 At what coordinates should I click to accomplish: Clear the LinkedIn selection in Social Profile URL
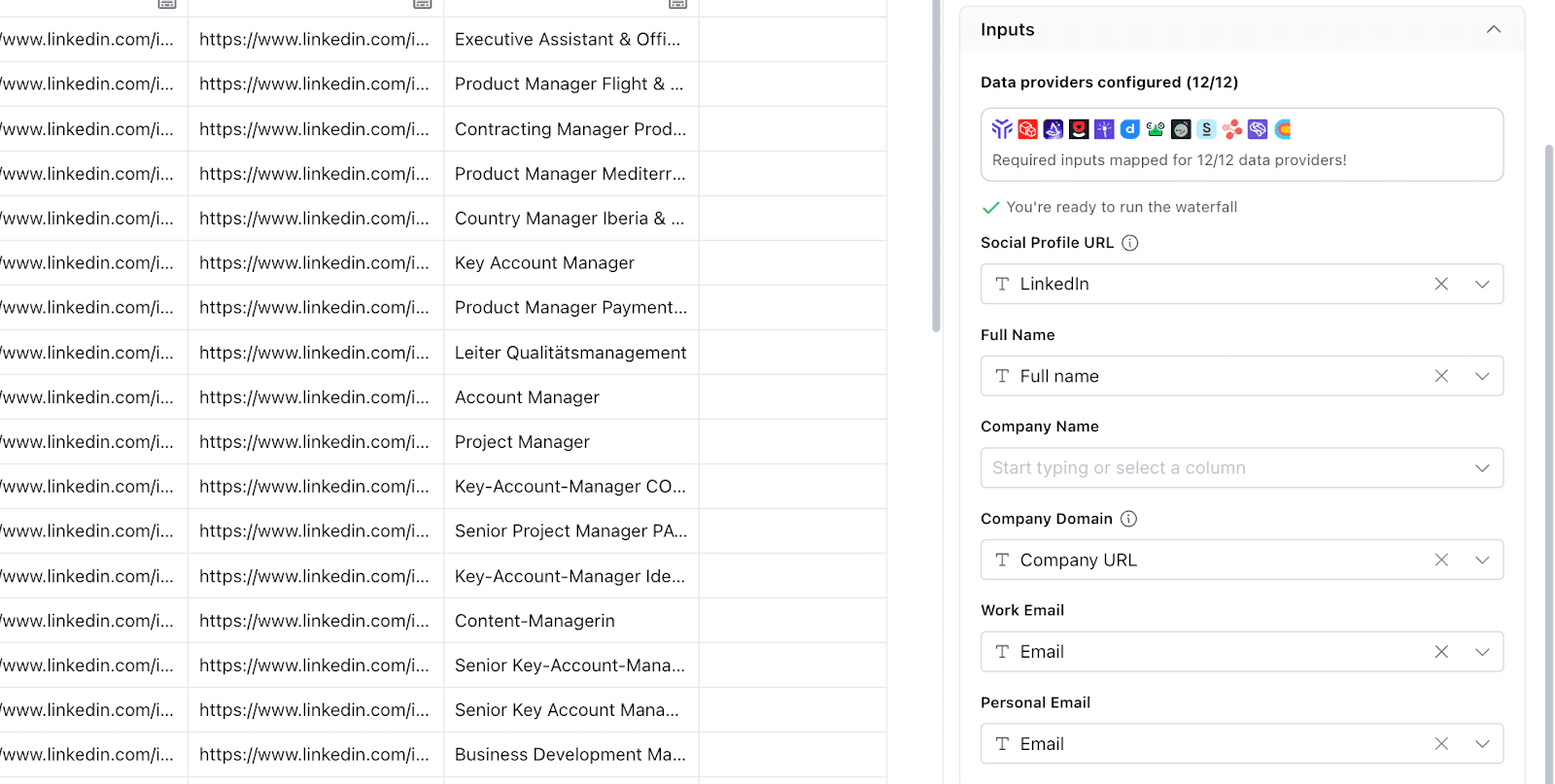(x=1441, y=284)
